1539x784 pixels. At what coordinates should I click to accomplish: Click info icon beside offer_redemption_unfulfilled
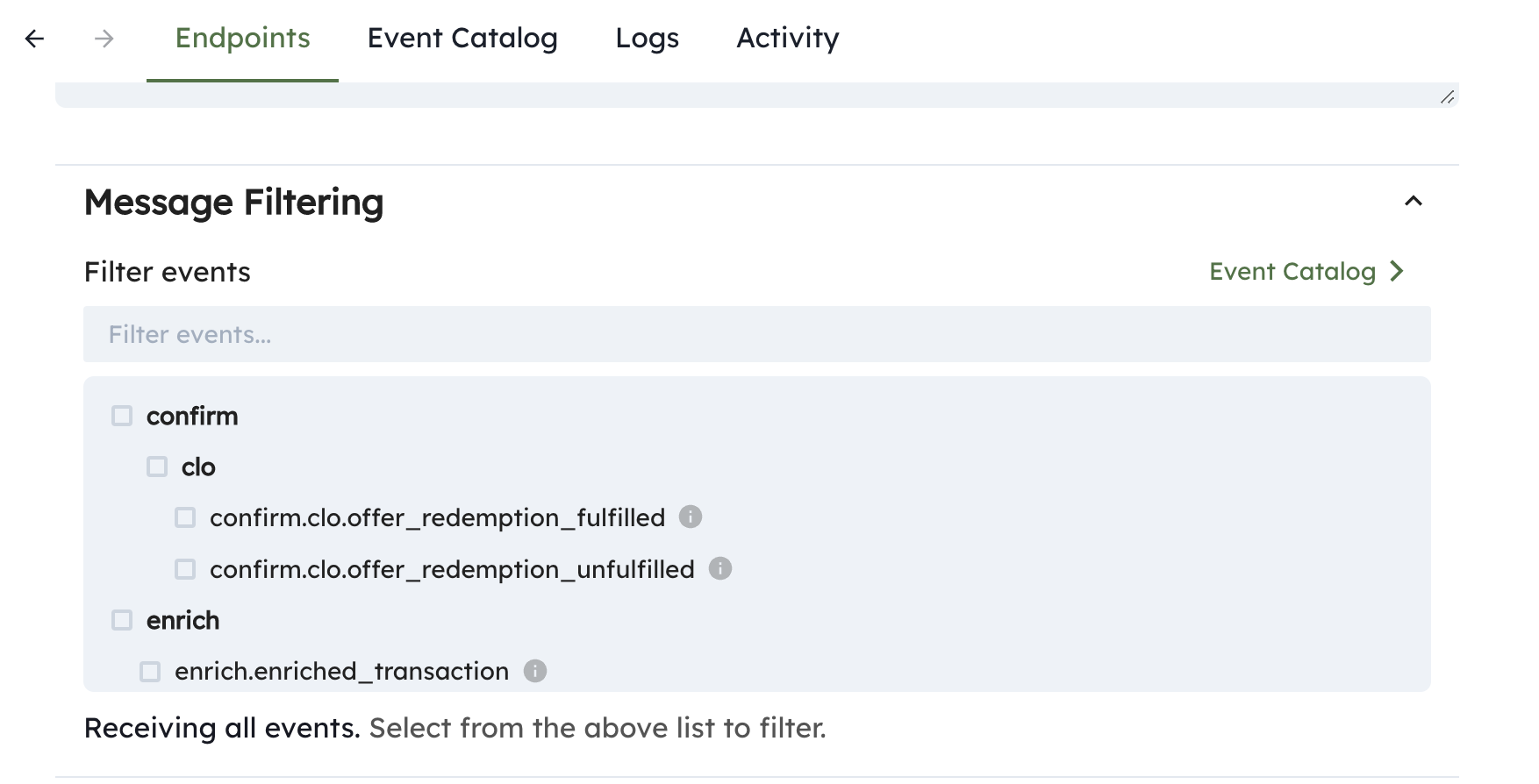tap(720, 568)
